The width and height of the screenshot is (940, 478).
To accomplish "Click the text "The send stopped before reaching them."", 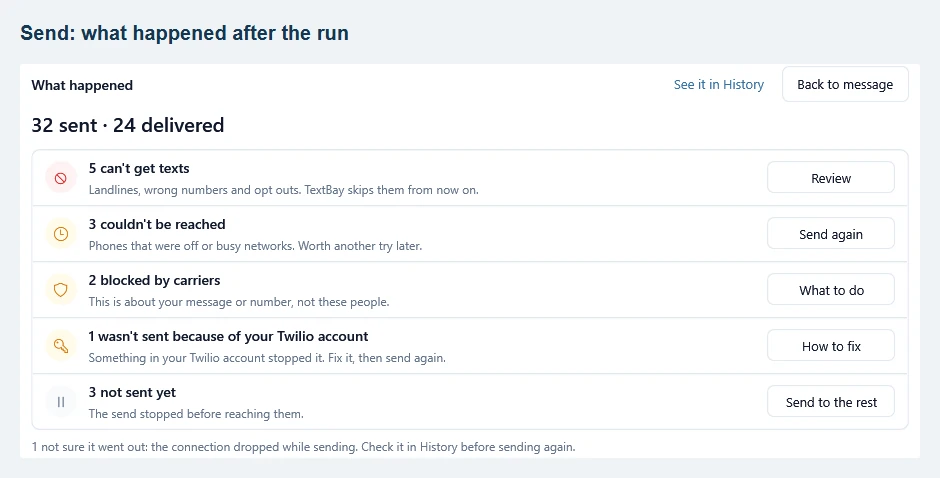I will (x=196, y=414).
